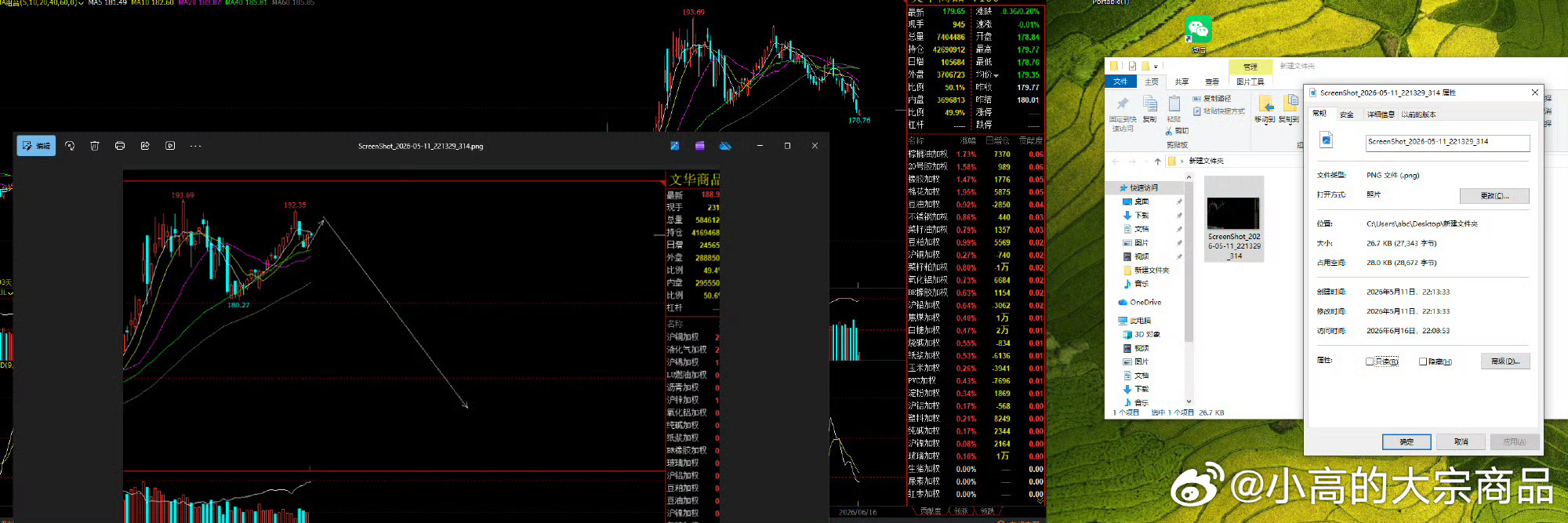Click 复制路径 in the ribbon
This screenshot has height=523, width=1568.
pyautogui.click(x=1211, y=99)
